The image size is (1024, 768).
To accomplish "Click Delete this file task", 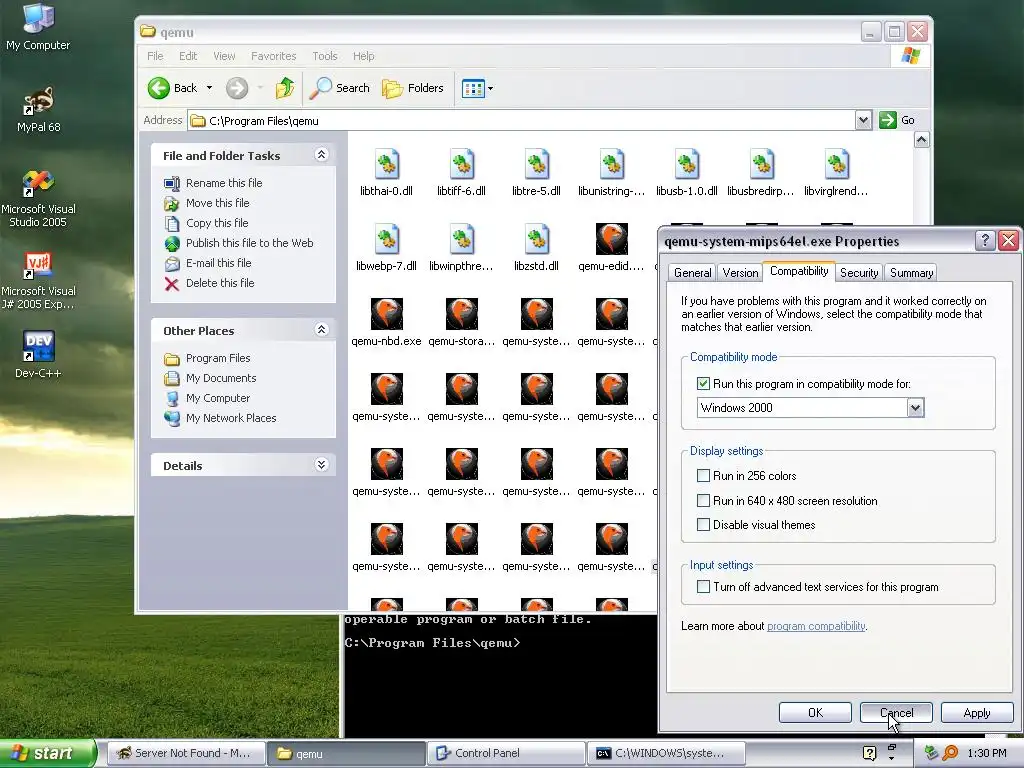I will coord(220,283).
